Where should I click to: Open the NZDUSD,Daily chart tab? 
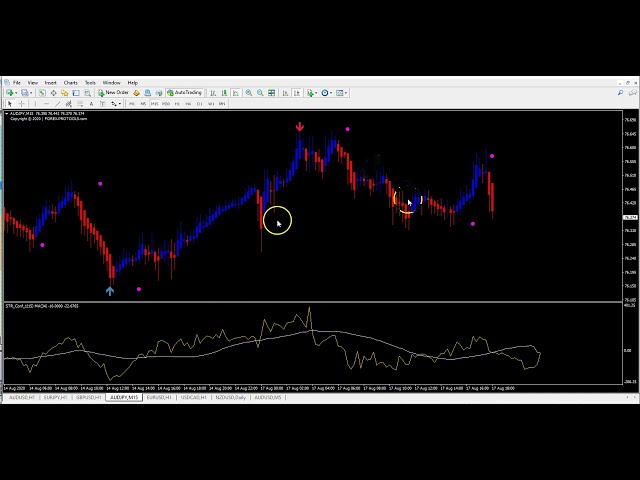coord(230,397)
